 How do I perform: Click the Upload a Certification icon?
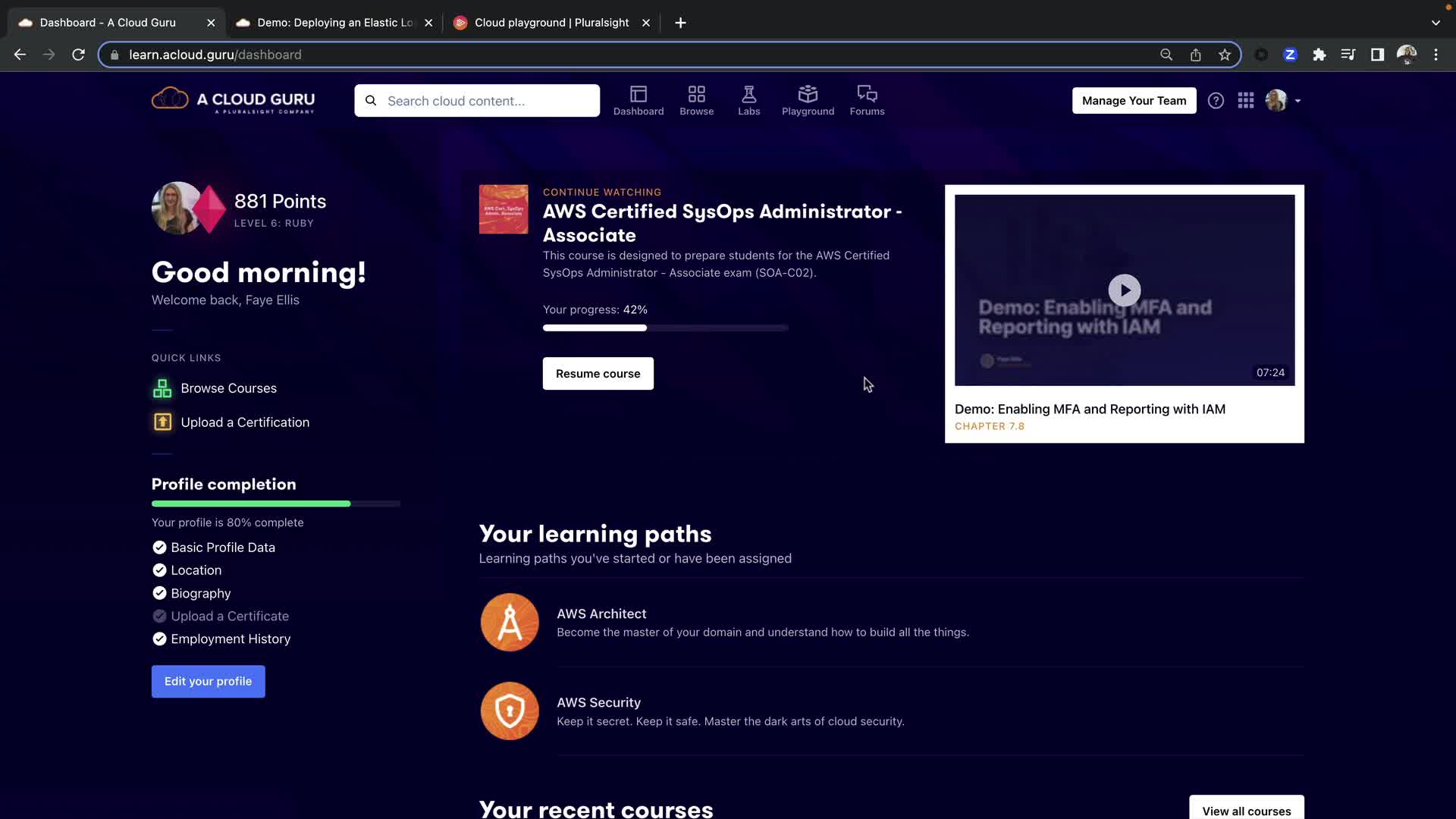(162, 422)
